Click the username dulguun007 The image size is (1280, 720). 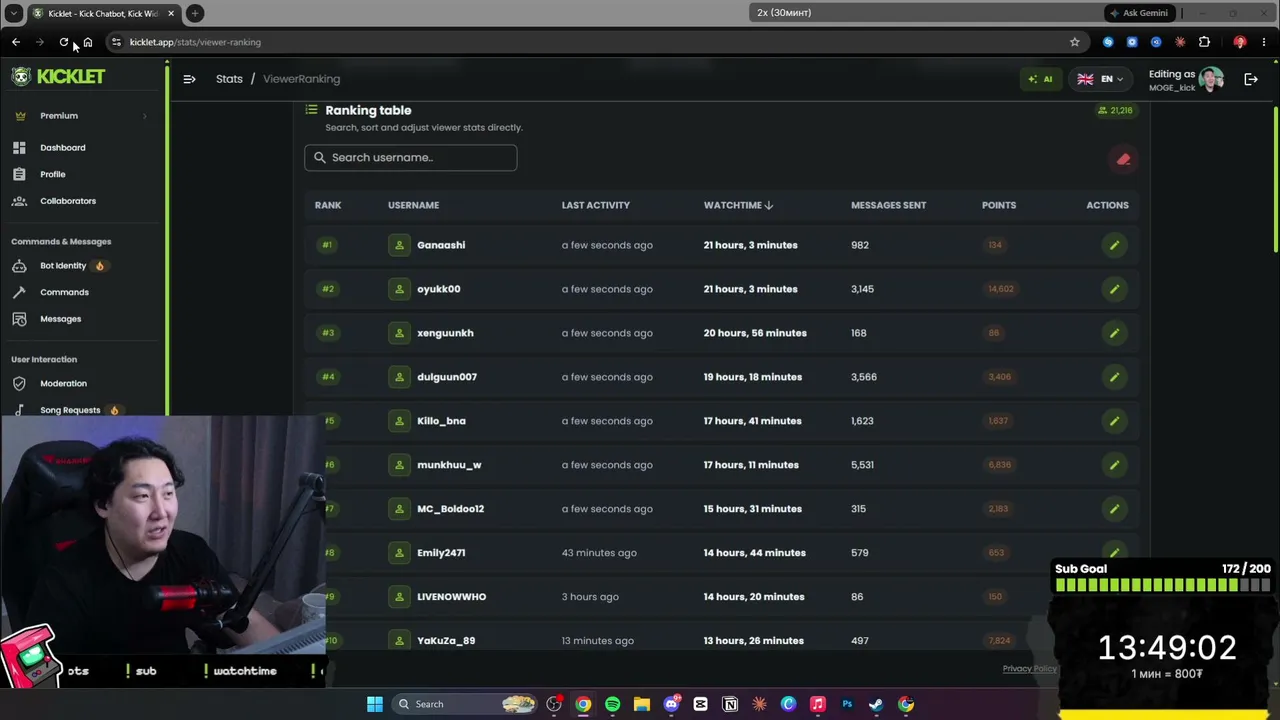click(x=447, y=377)
